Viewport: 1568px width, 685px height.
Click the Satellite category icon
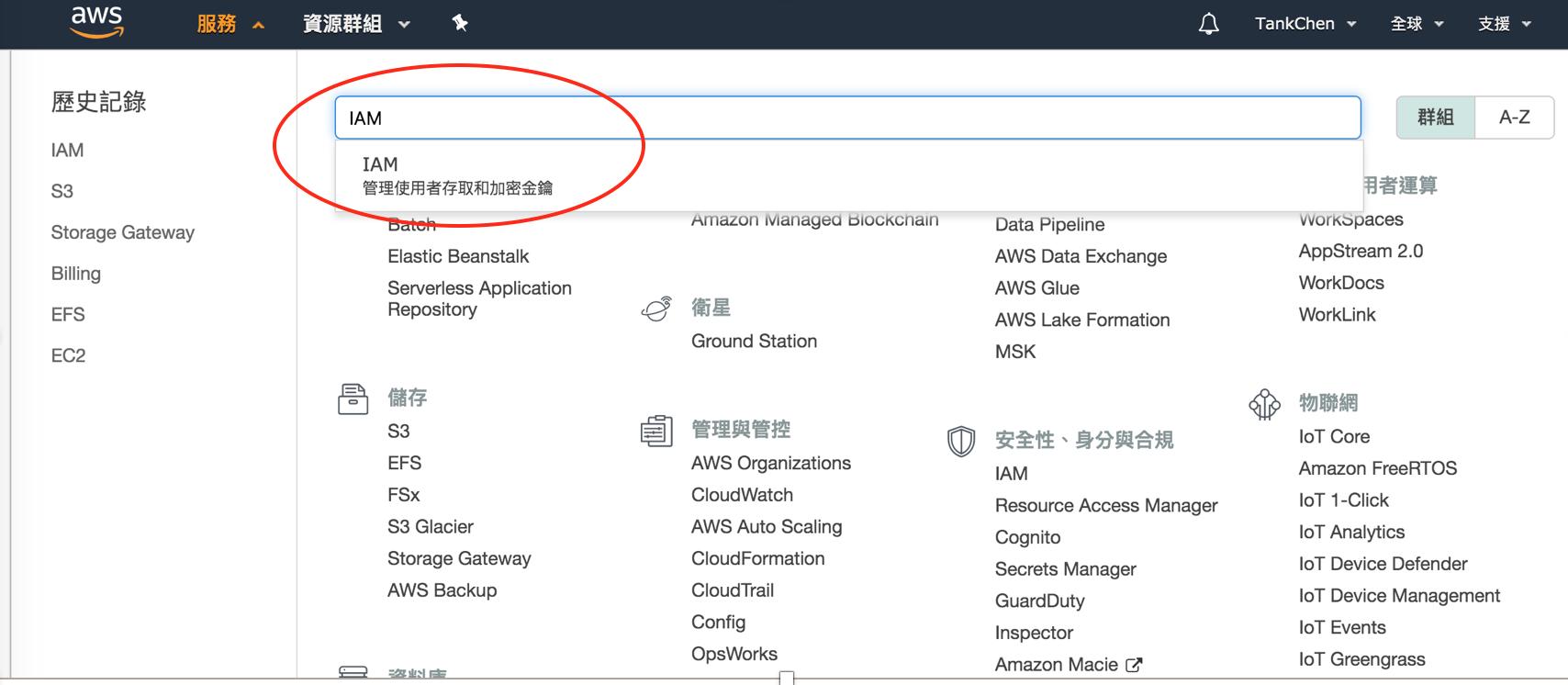(656, 309)
